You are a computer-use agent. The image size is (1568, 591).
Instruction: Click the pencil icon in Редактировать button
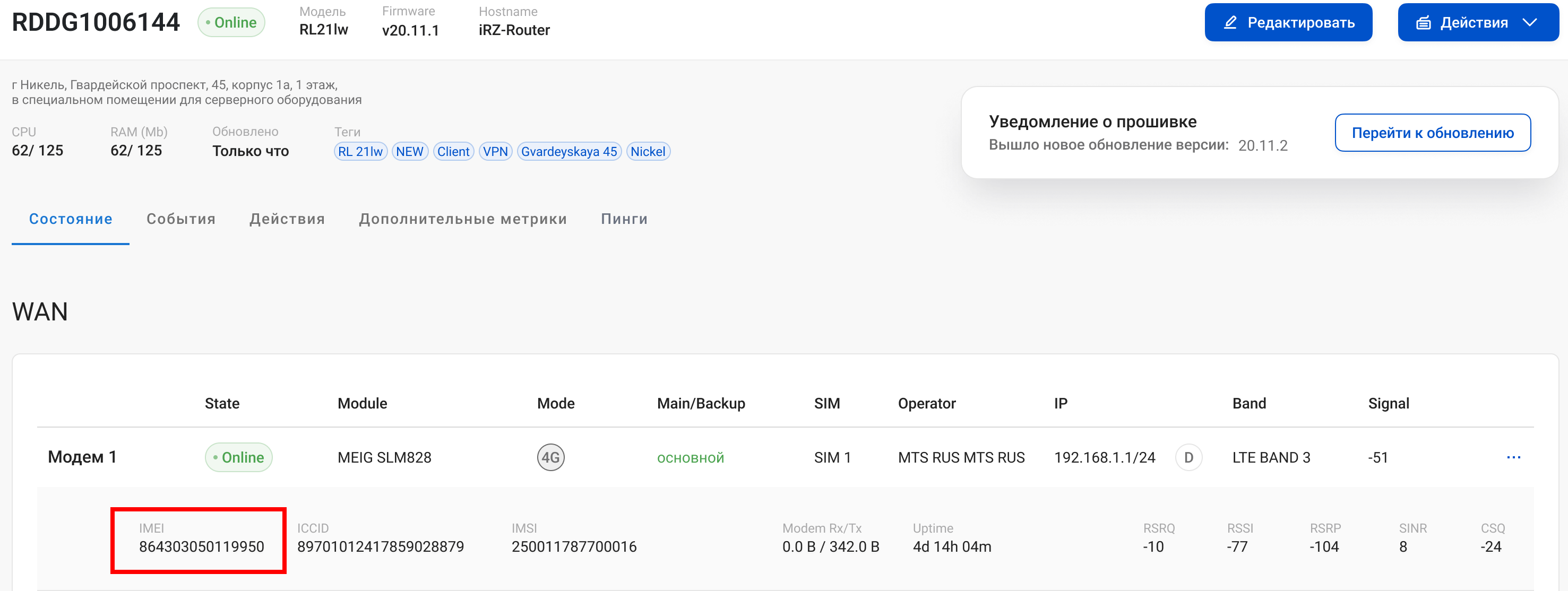[x=1230, y=22]
